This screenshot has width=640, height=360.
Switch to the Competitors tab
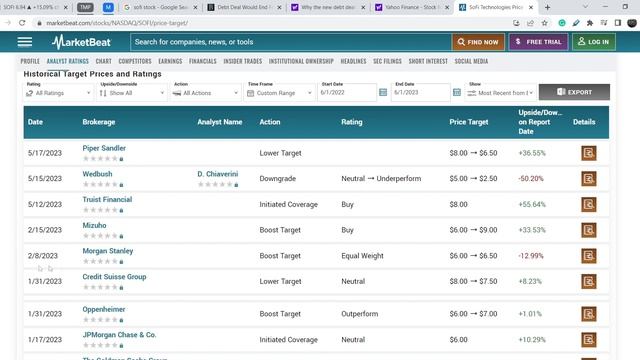(x=135, y=61)
